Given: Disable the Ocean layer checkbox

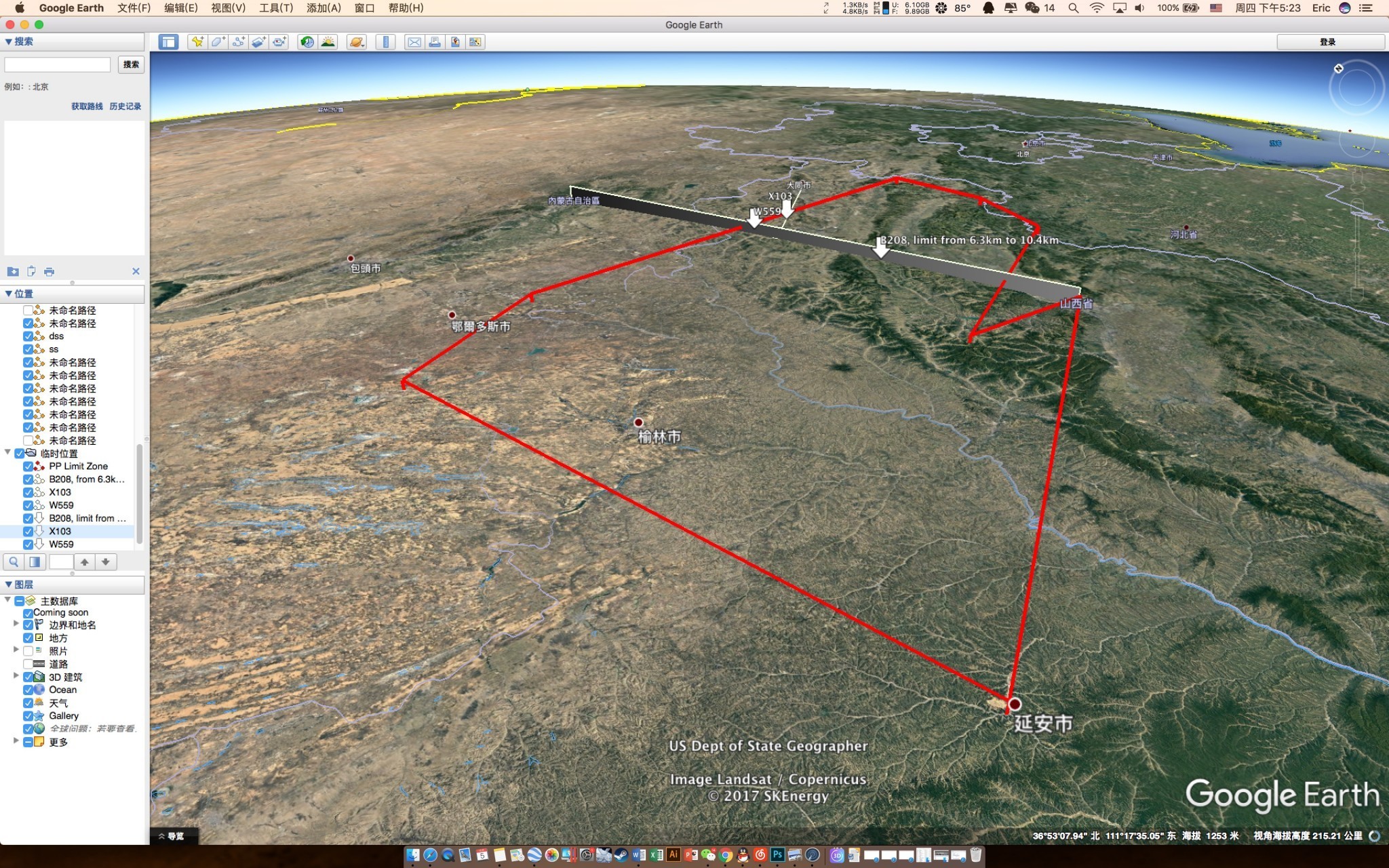Looking at the screenshot, I should 28,690.
